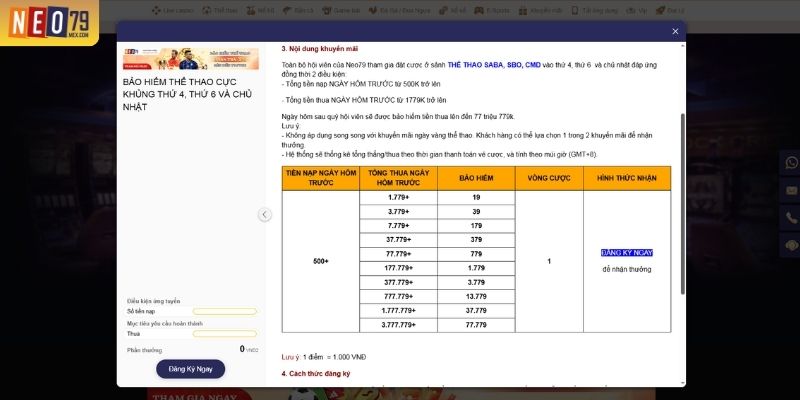Select the Bắn cá navigation item
Image resolution: width=800 pixels, height=400 pixels.
pyautogui.click(x=298, y=10)
